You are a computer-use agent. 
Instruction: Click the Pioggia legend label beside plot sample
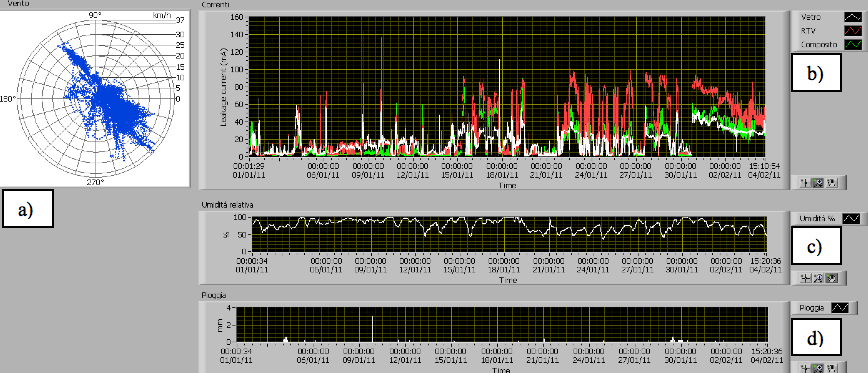[x=812, y=308]
